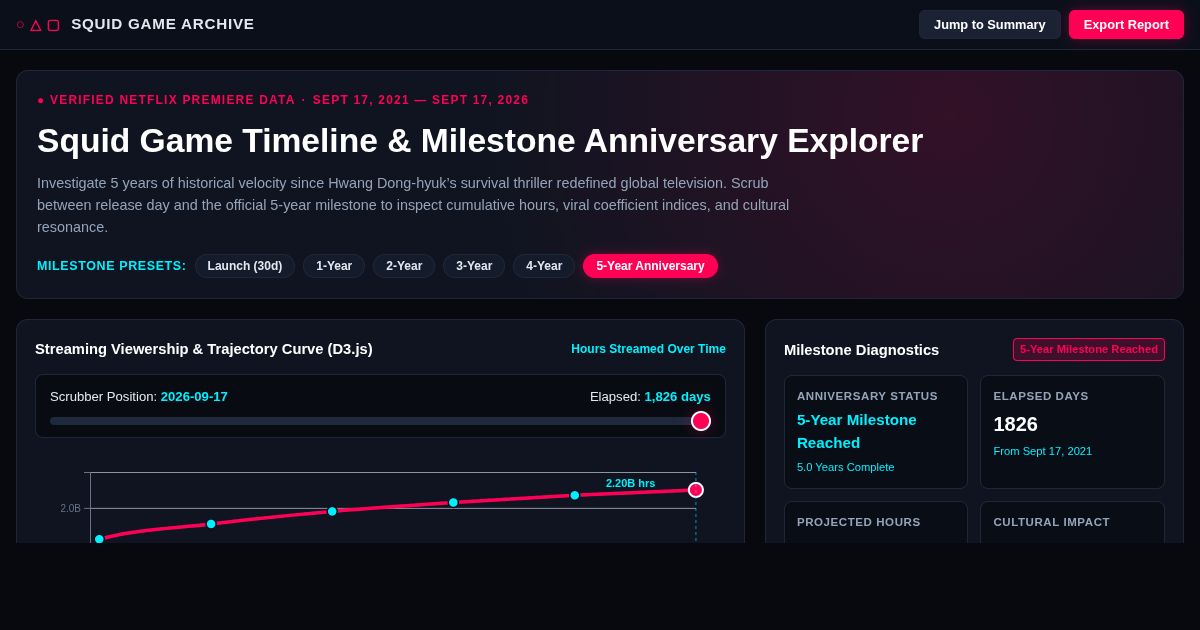Click the final red data point on curve

[696, 490]
